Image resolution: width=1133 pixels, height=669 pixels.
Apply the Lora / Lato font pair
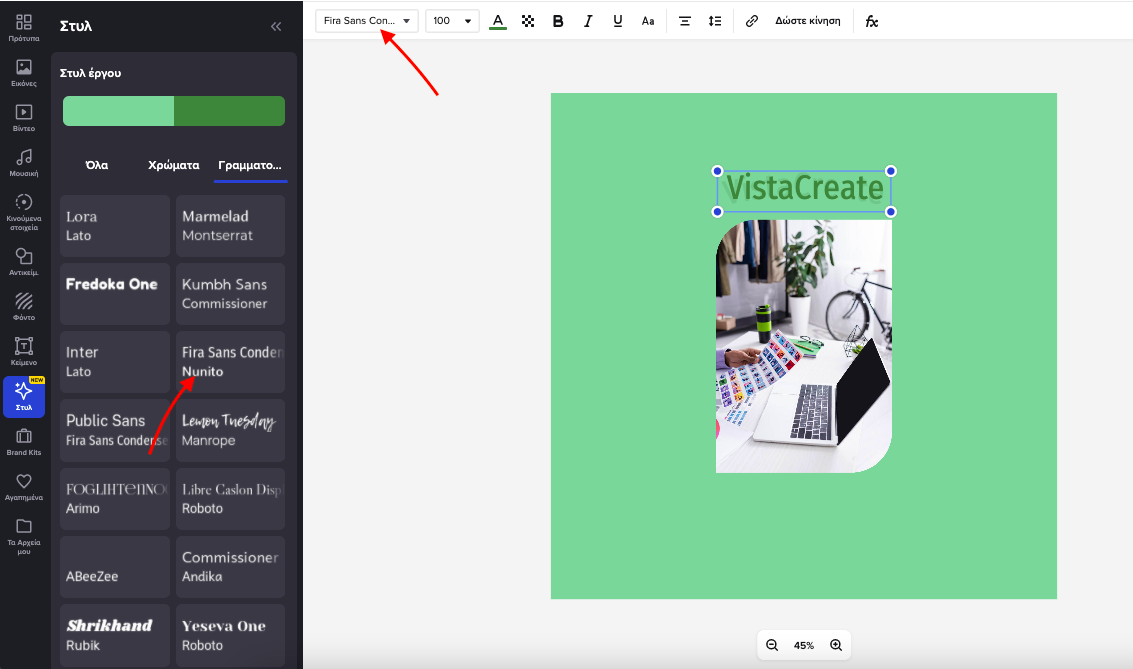[x=115, y=225]
